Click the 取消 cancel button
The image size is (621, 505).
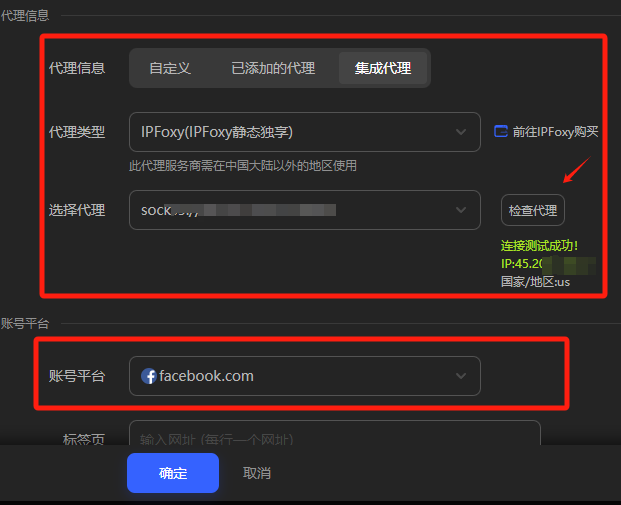257,473
